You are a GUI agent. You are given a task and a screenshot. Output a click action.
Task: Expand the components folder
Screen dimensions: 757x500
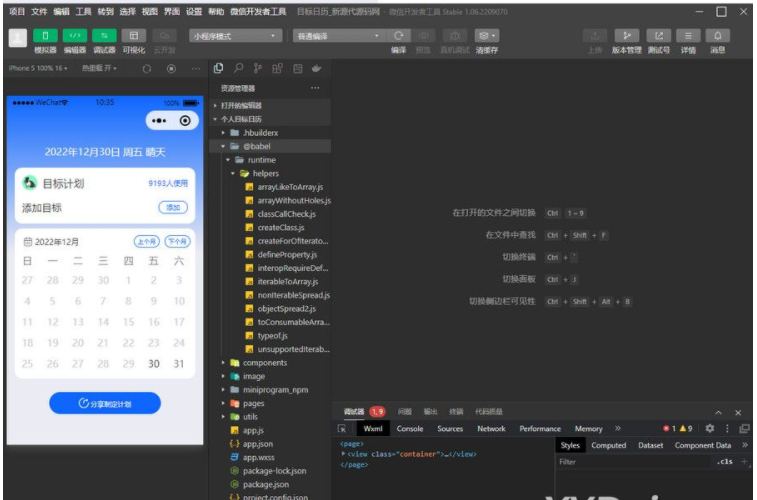tap(270, 363)
